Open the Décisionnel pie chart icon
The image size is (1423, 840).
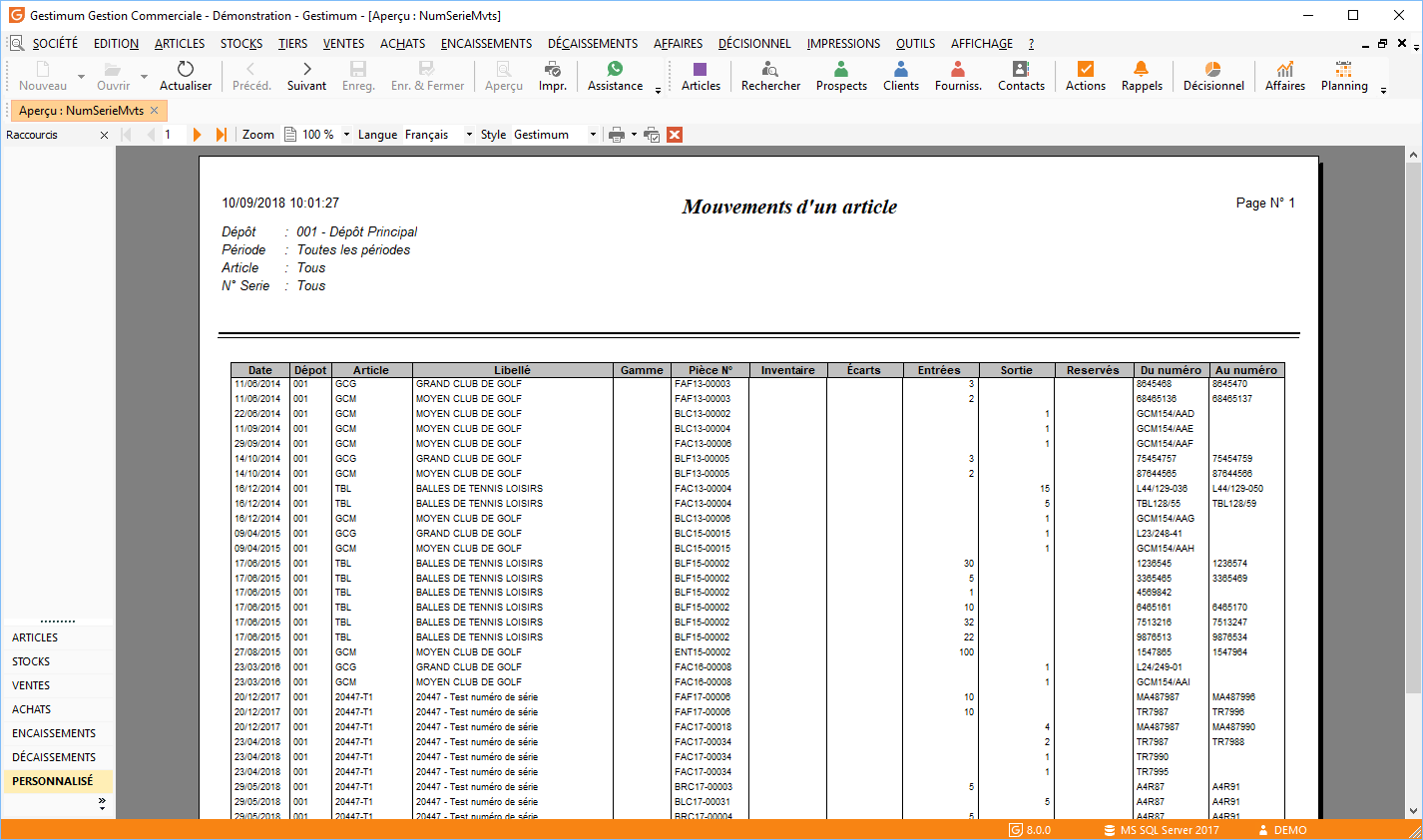point(1213,69)
